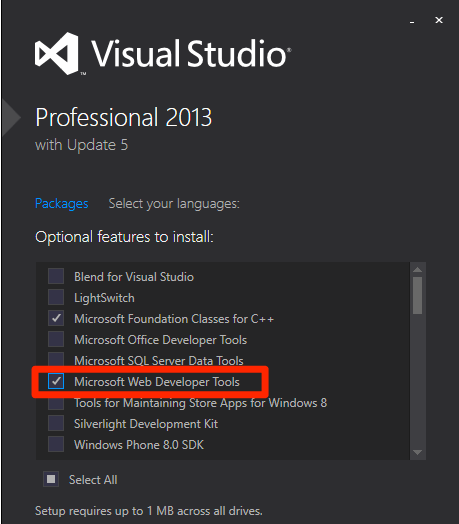This screenshot has width=459, height=524.
Task: Close the Visual Studio setup window
Action: 439,20
